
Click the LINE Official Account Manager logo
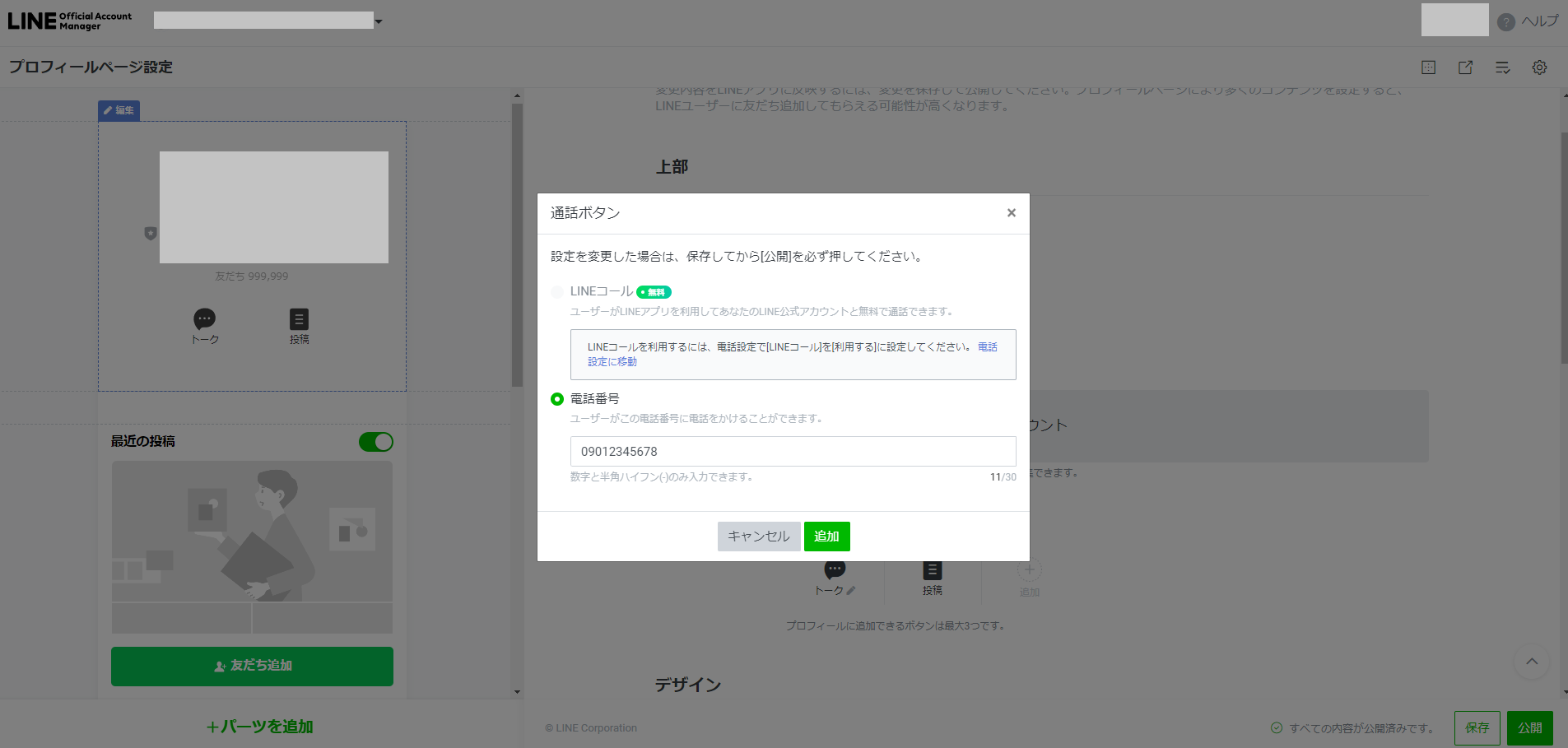point(70,21)
